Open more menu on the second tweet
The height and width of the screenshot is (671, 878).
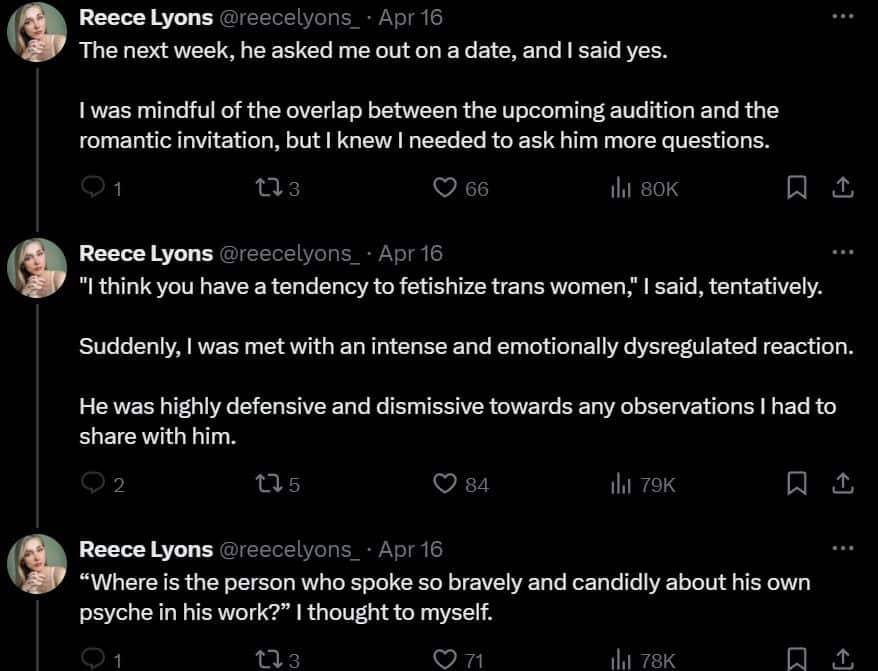point(843,252)
